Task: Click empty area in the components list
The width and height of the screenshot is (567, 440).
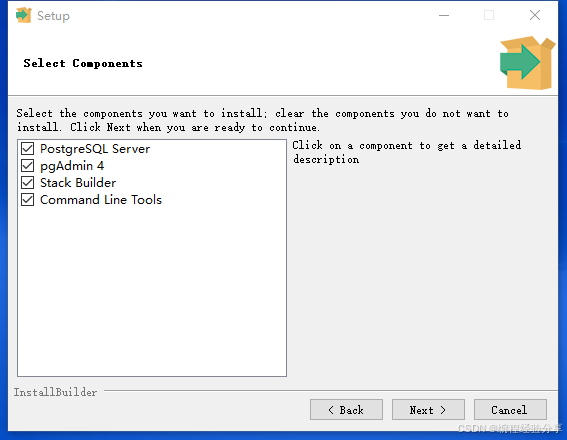Action: (152, 289)
